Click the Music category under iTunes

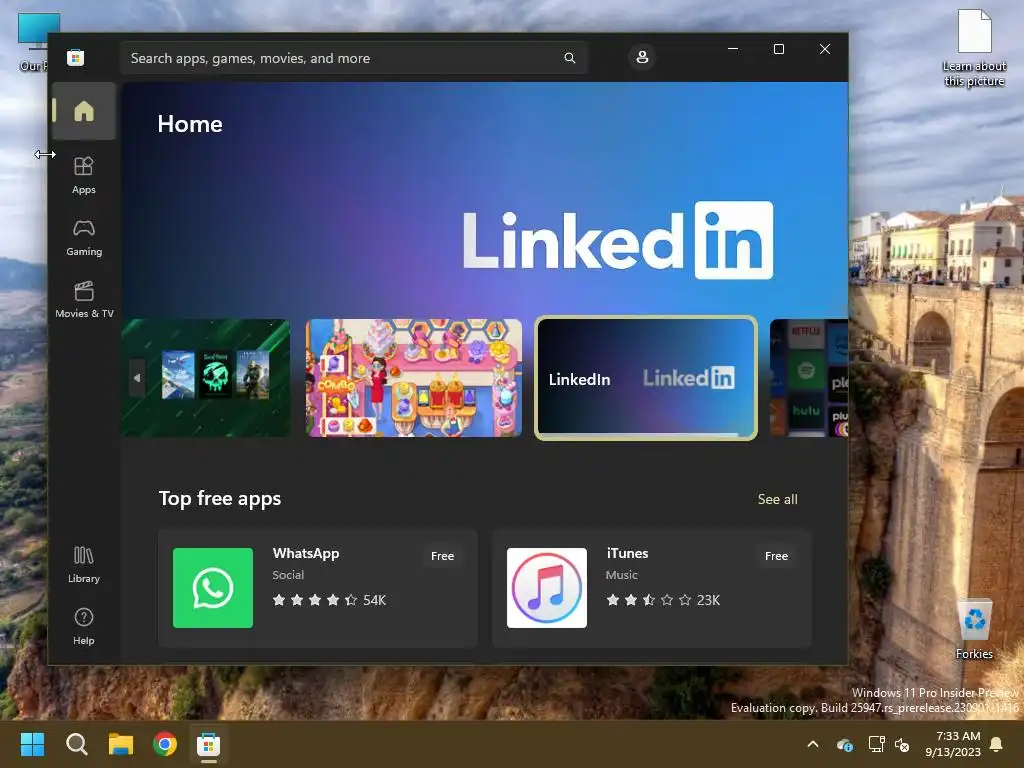point(621,575)
